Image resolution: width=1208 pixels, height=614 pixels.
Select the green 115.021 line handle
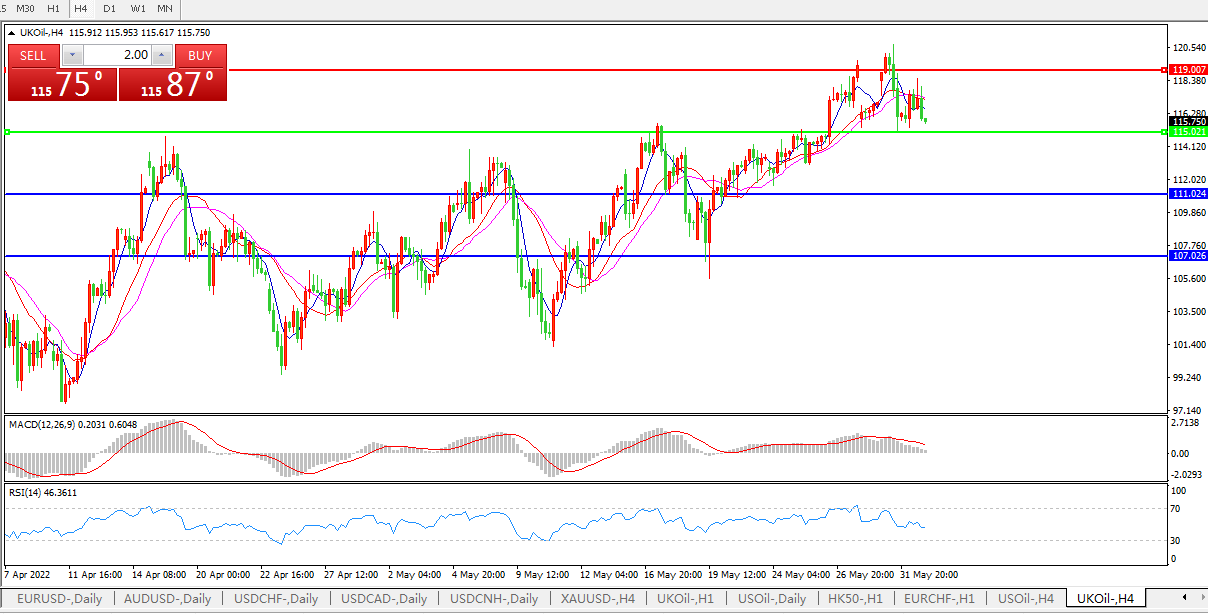tap(1163, 132)
